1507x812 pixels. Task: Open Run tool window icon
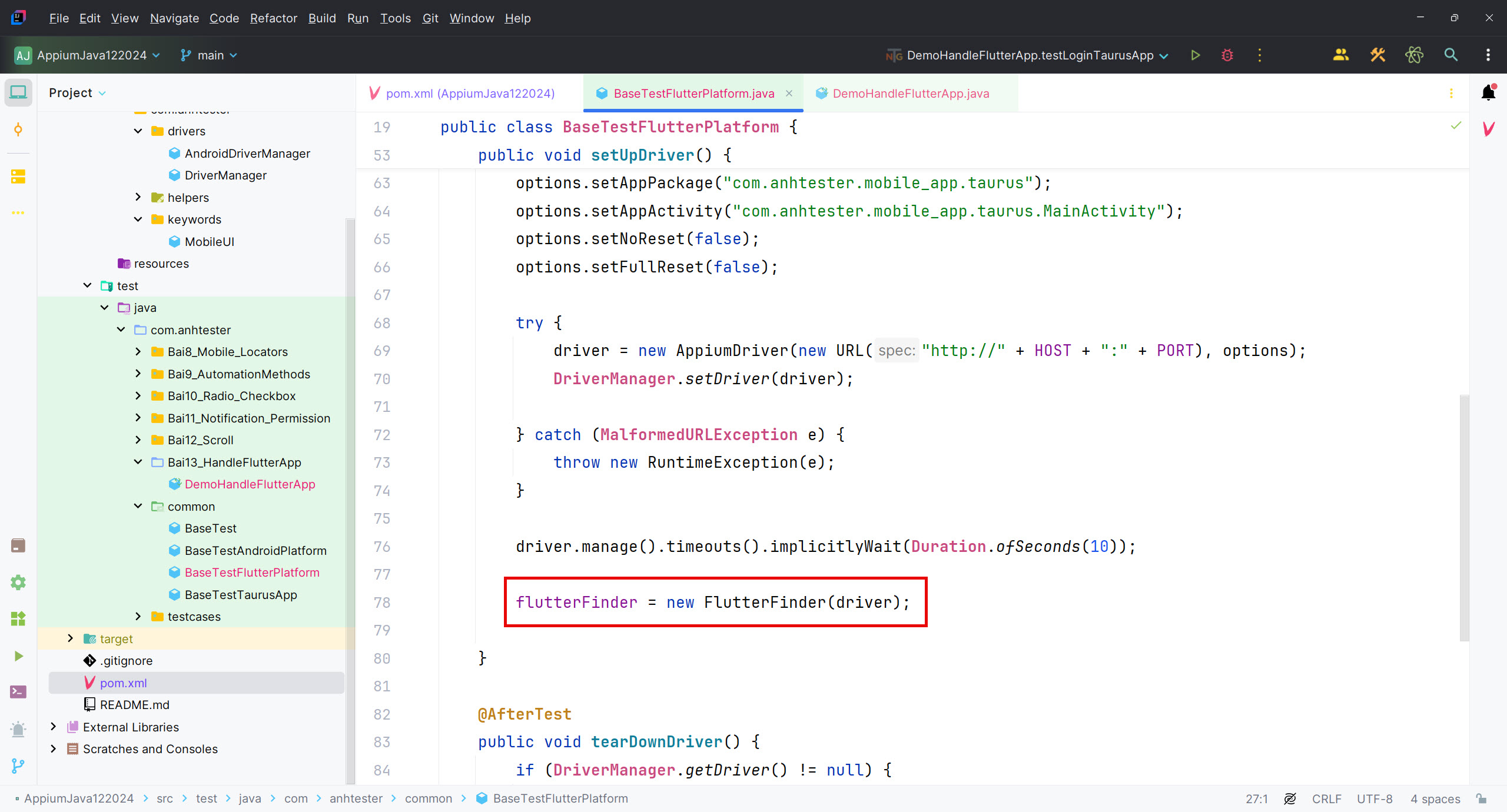[x=18, y=655]
